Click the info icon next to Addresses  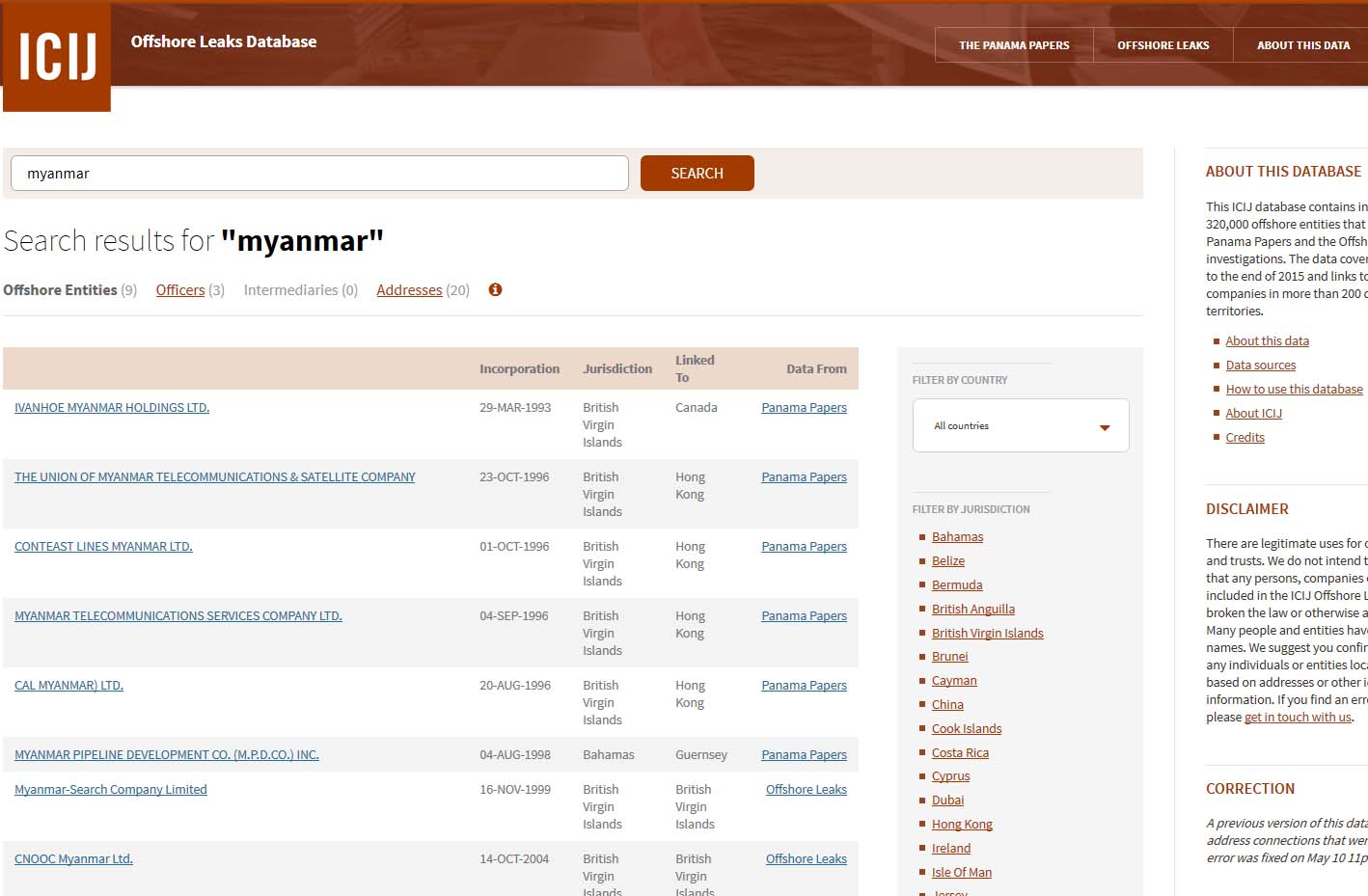coord(495,289)
